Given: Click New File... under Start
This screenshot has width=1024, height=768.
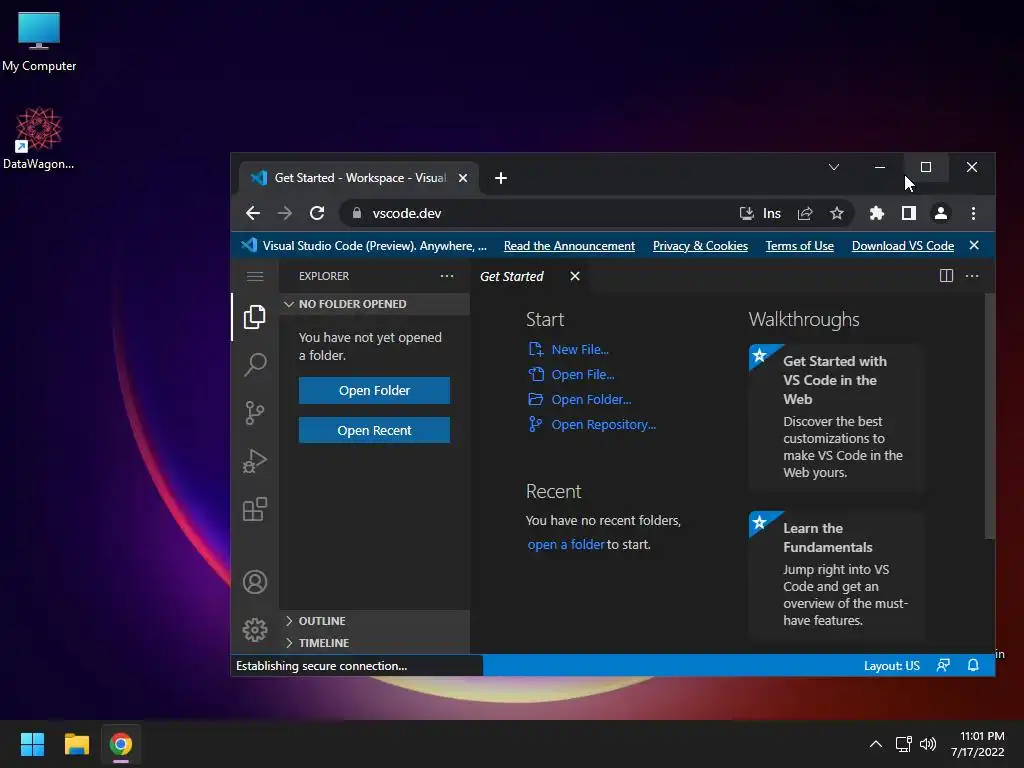Looking at the screenshot, I should click(568, 349).
